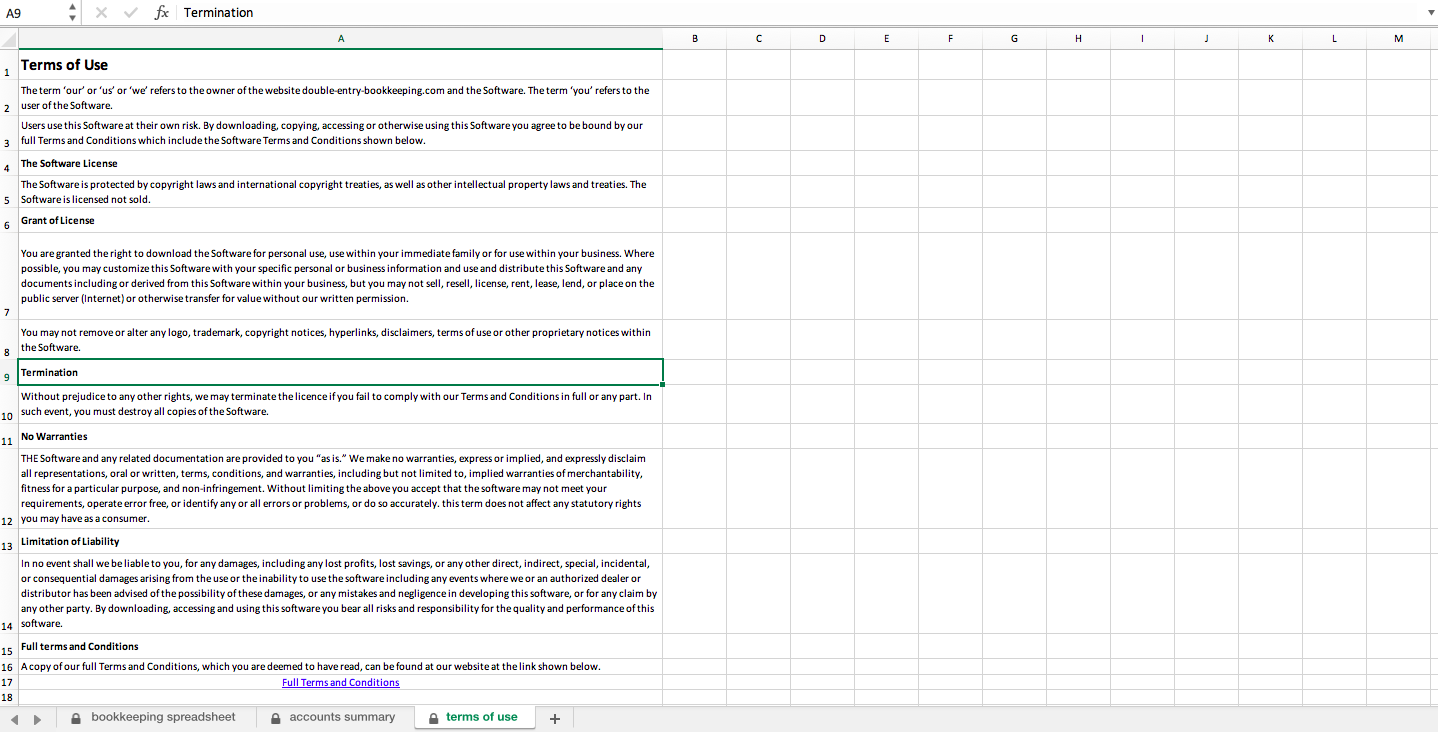This screenshot has width=1438, height=732.
Task: Click the cell starting 'The term our or us'
Action: coord(341,98)
